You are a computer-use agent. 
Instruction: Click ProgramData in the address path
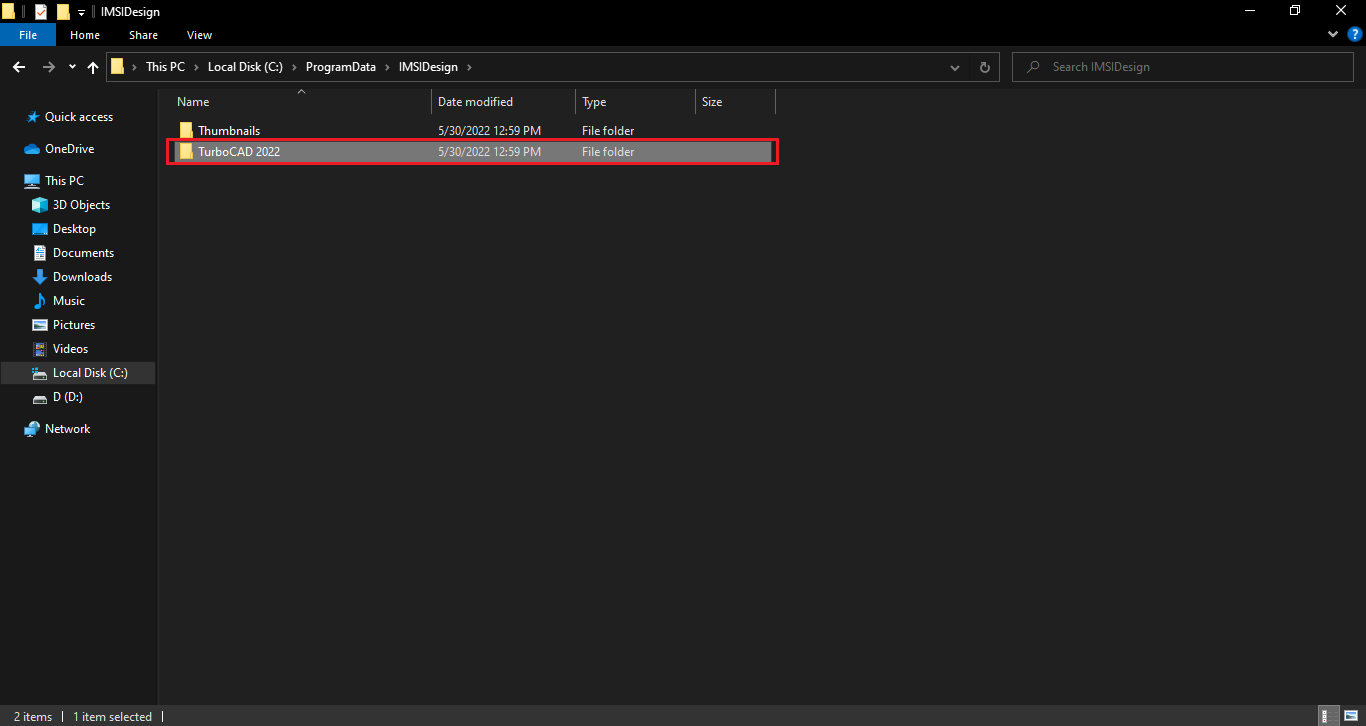coord(341,67)
